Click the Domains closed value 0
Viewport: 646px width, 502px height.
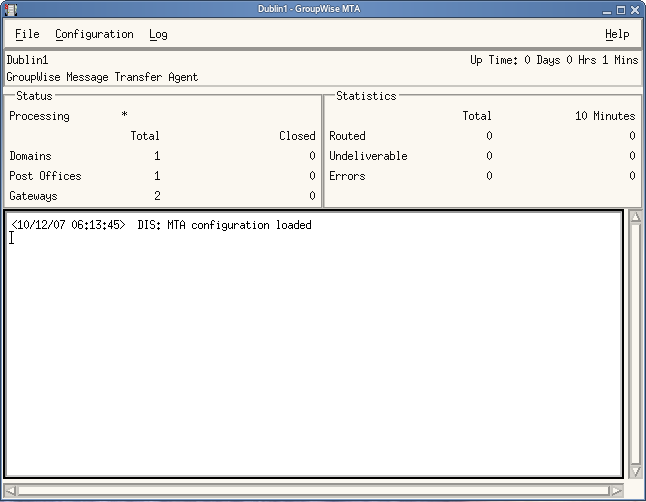click(x=312, y=156)
